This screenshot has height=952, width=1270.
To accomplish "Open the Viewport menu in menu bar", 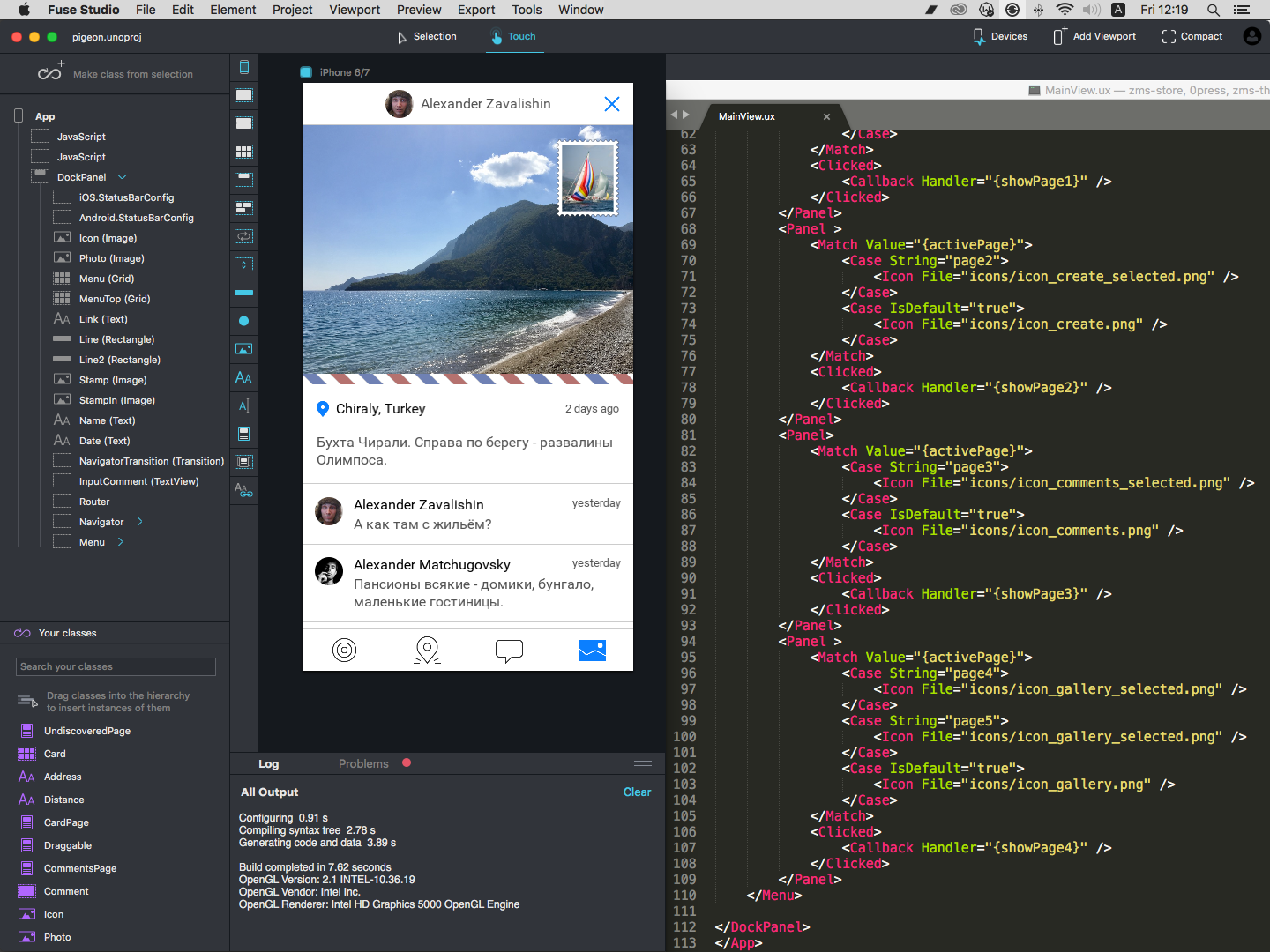I will pyautogui.click(x=355, y=10).
